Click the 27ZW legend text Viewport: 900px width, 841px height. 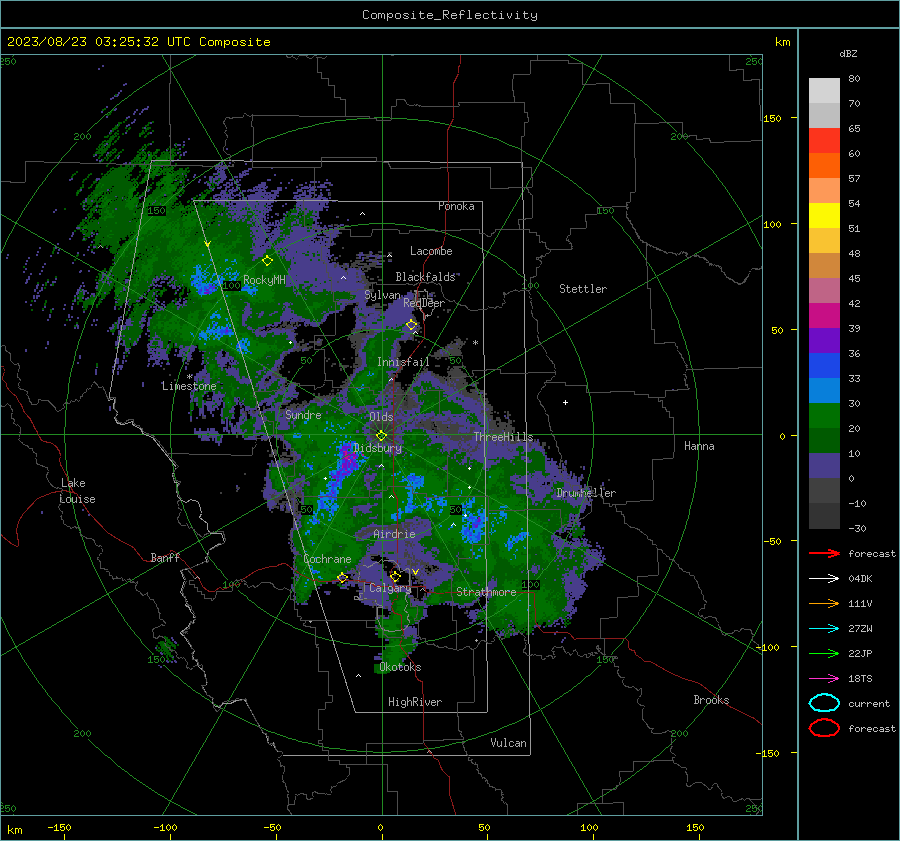pyautogui.click(x=860, y=629)
